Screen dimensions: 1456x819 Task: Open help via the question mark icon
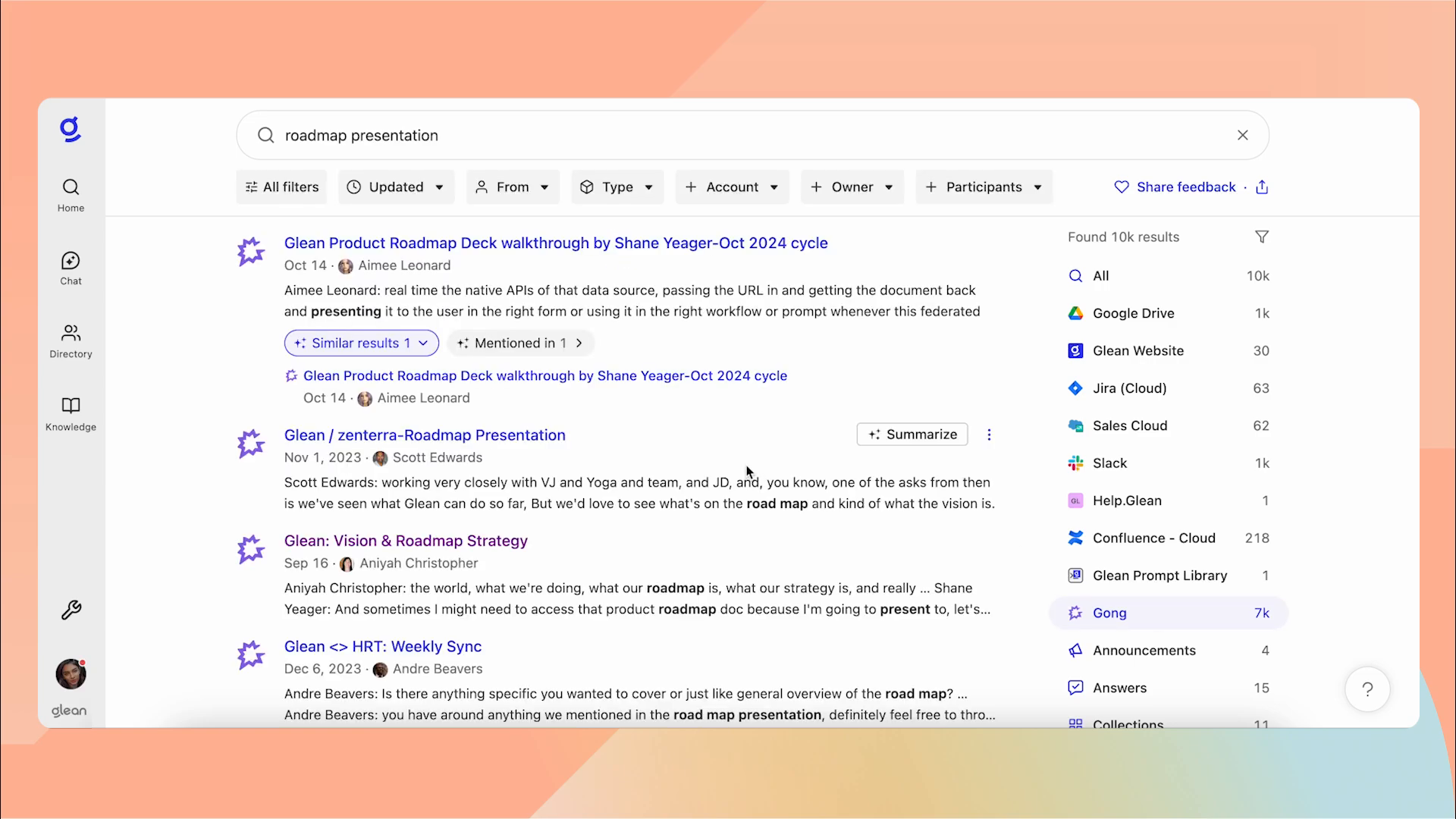point(1367,689)
